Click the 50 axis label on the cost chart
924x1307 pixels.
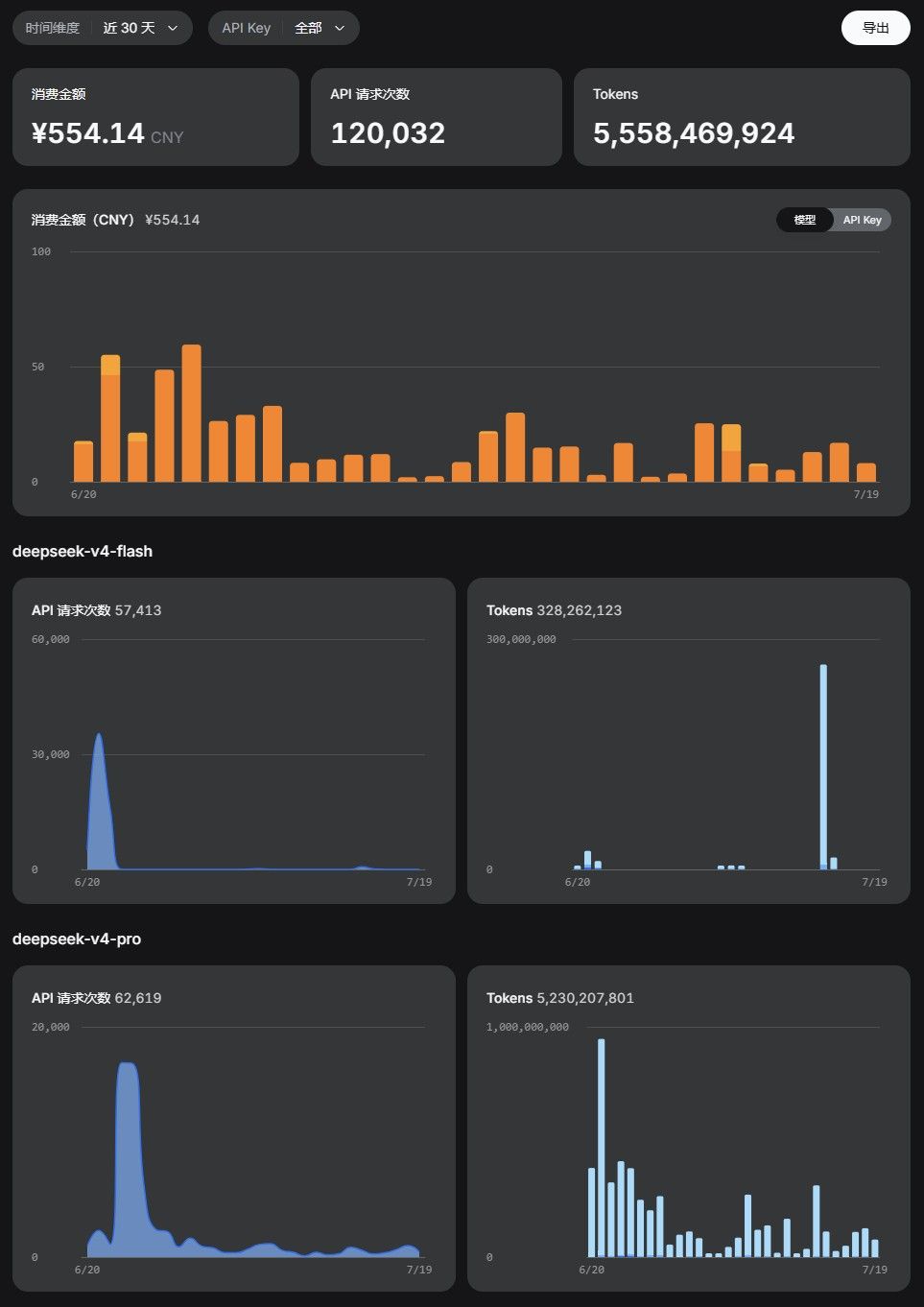click(37, 367)
